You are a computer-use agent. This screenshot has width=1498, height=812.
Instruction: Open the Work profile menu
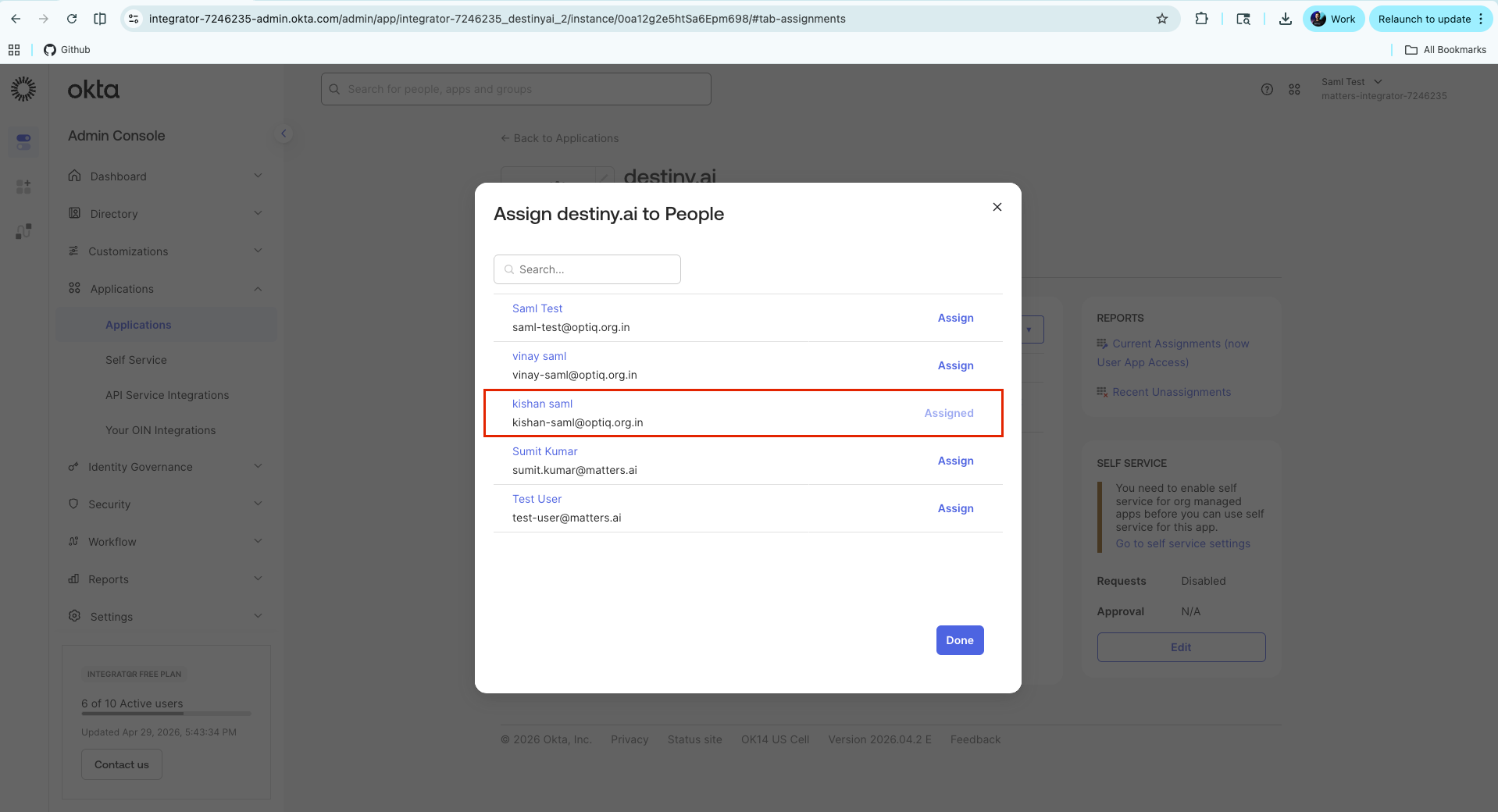tap(1333, 19)
